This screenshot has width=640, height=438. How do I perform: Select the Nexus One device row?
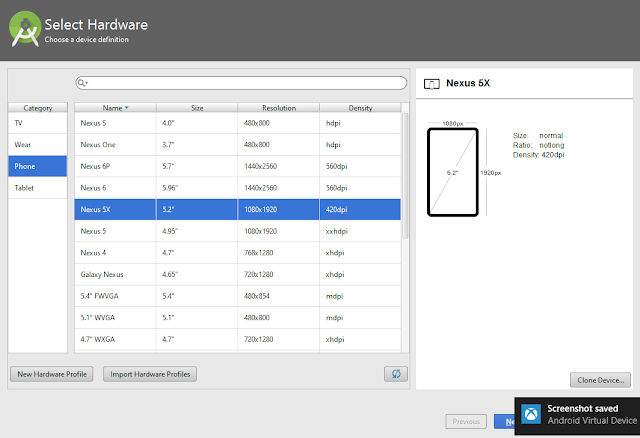pos(238,145)
